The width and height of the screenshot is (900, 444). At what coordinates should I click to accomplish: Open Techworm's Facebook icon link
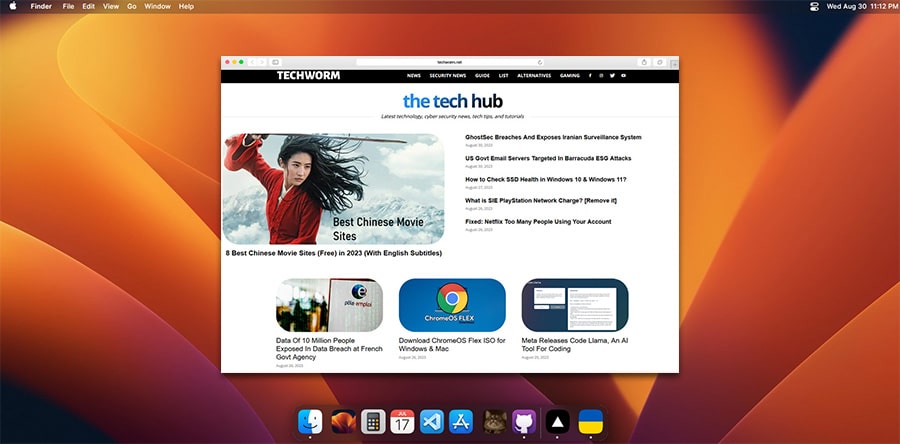(x=590, y=76)
